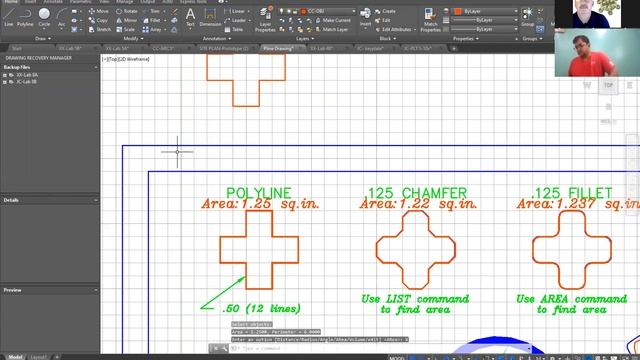Image resolution: width=640 pixels, height=360 pixels.
Task: Select the Line tool
Action: [x=9, y=17]
